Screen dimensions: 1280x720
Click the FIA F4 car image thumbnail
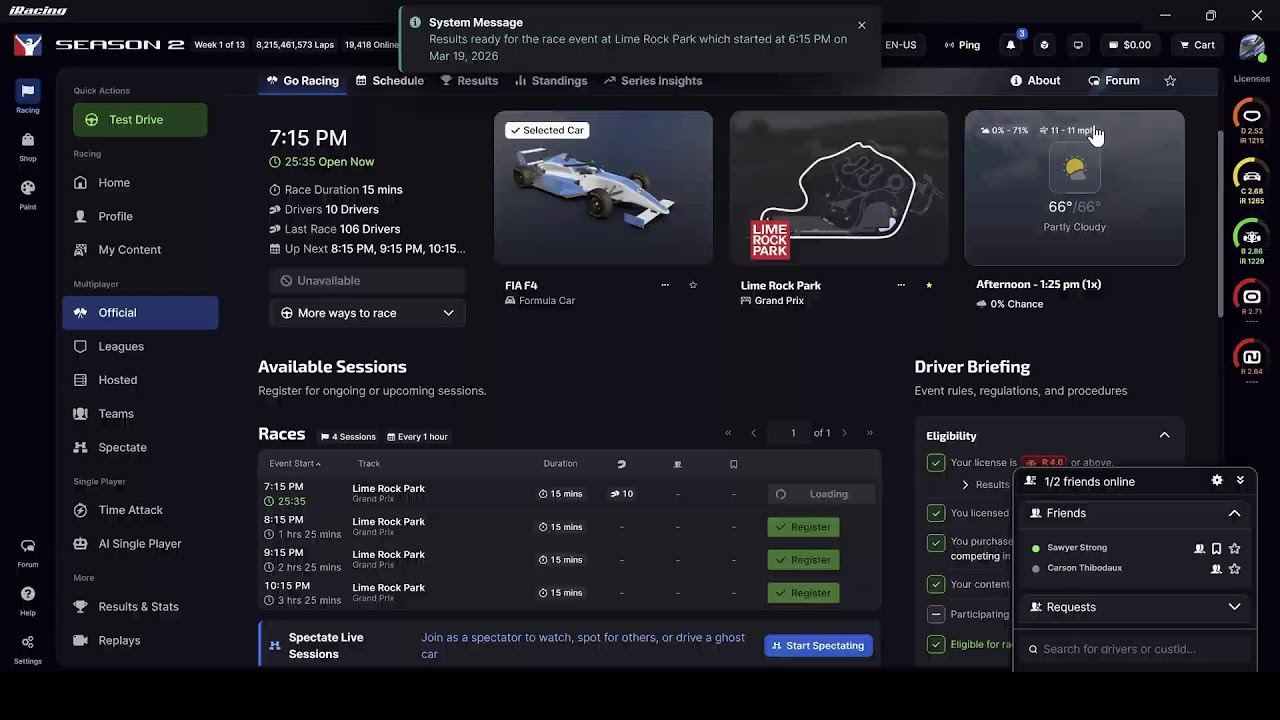pyautogui.click(x=603, y=188)
